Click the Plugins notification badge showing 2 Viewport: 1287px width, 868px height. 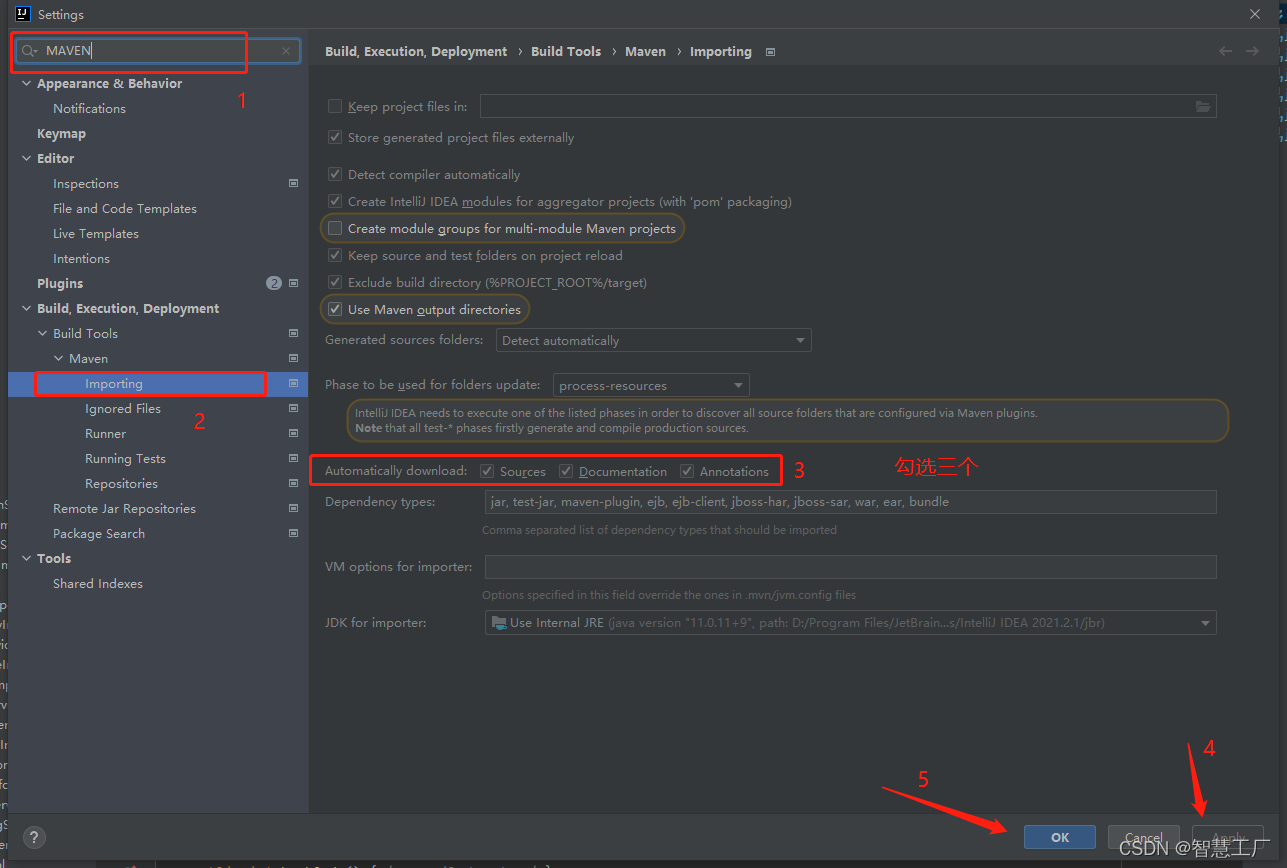273,283
